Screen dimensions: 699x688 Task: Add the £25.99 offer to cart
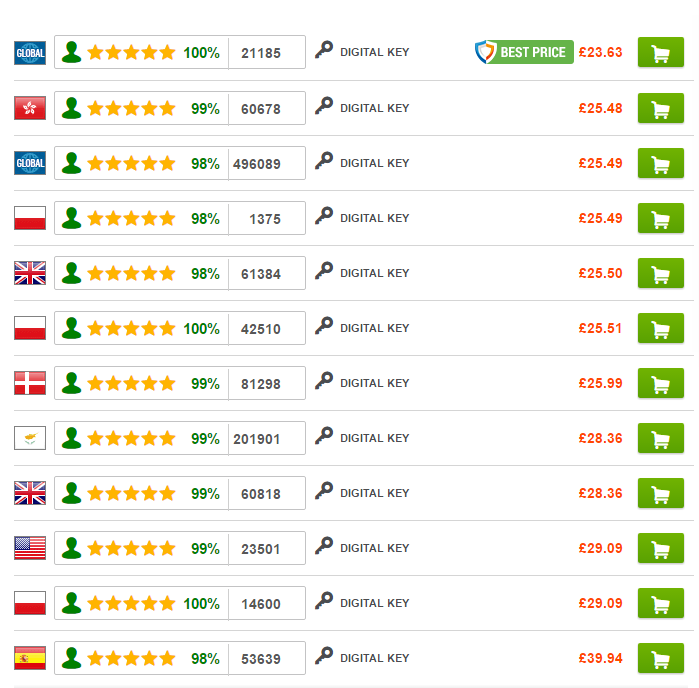tap(661, 383)
